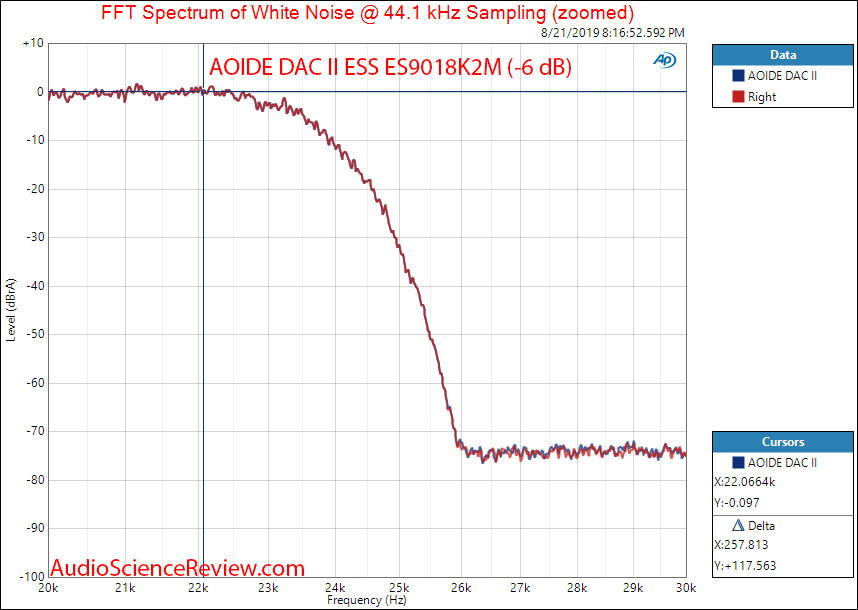Click the Delta Y value +117.563
The image size is (858, 610).
[745, 565]
